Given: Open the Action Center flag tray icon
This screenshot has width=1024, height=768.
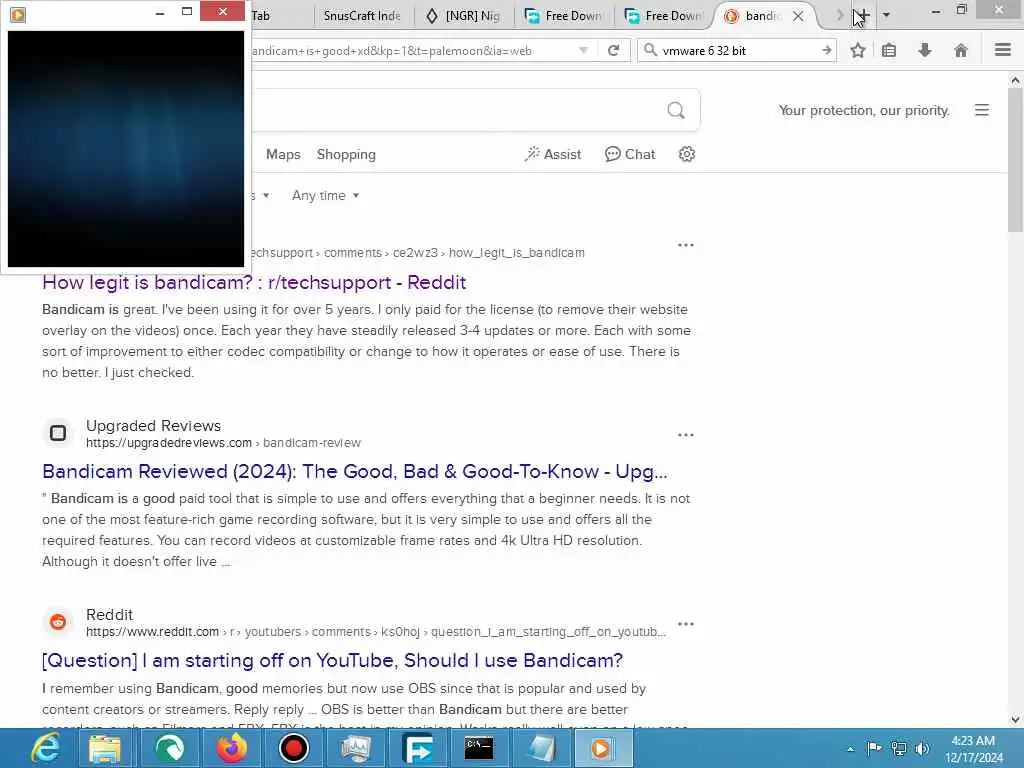Looking at the screenshot, I should [x=874, y=748].
